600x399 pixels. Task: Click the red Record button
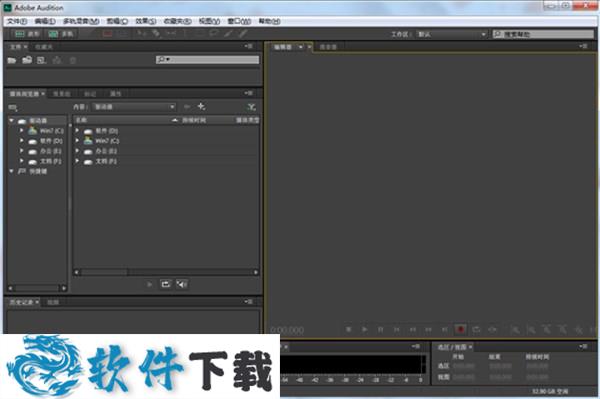tap(460, 329)
